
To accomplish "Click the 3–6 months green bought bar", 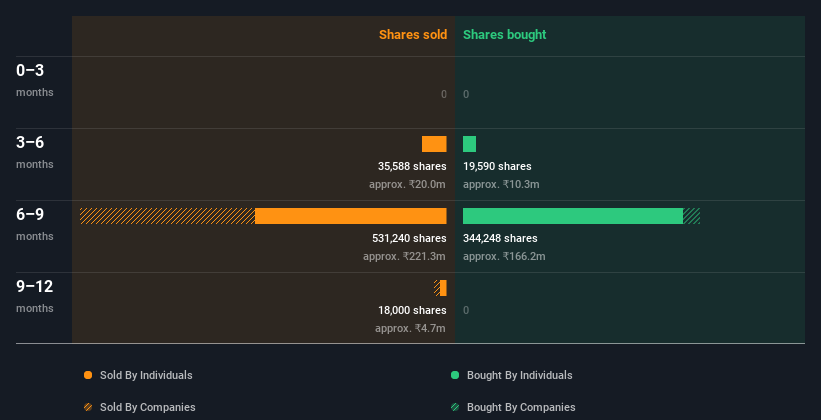I will [x=469, y=144].
